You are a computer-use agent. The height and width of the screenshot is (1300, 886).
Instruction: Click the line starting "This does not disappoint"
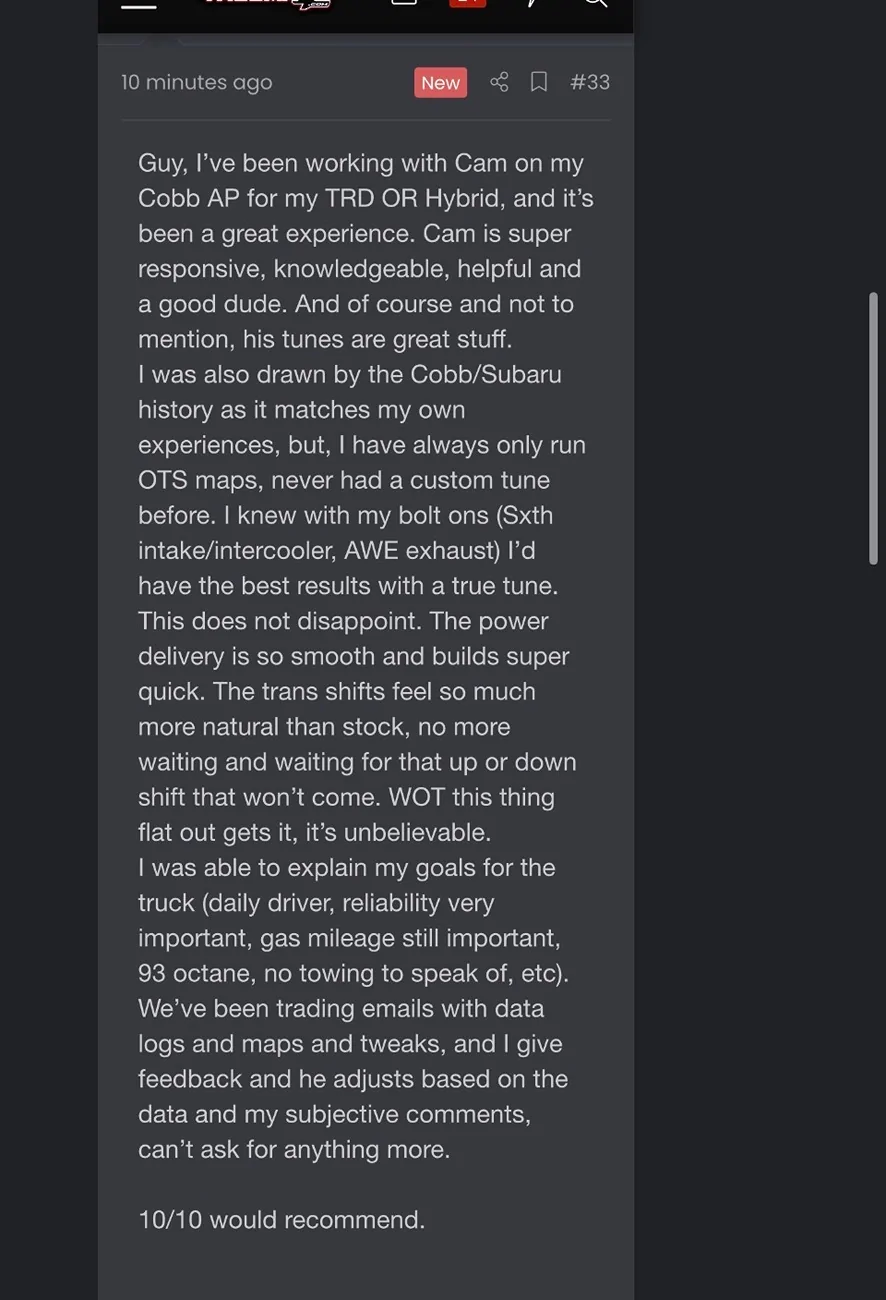pyautogui.click(x=343, y=620)
